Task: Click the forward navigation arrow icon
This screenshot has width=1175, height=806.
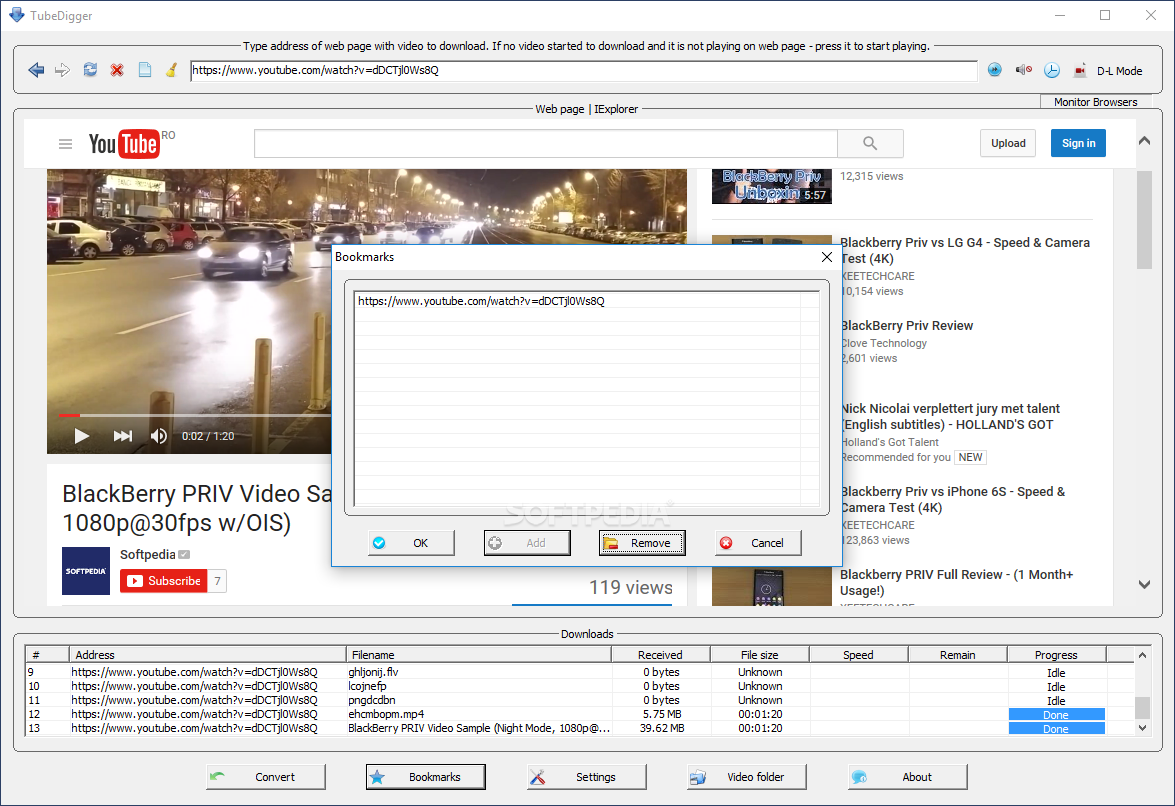Action: (x=63, y=70)
